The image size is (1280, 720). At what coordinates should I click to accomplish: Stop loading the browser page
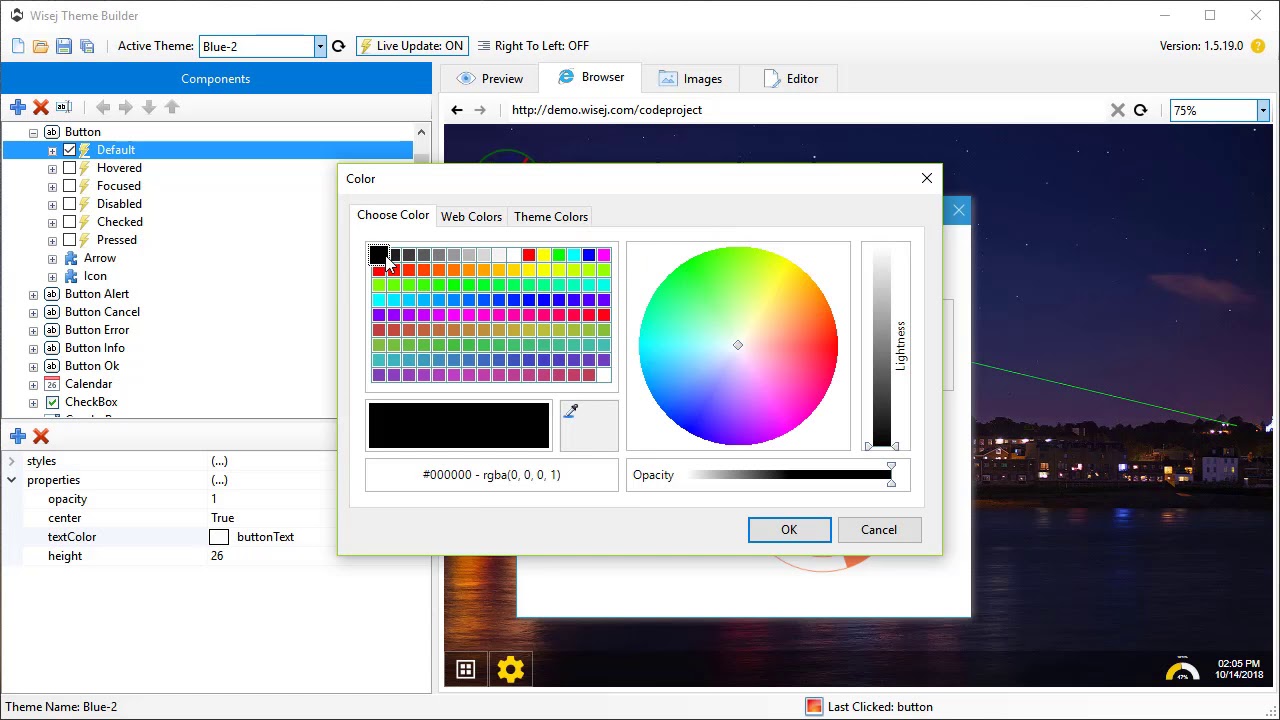(1118, 110)
